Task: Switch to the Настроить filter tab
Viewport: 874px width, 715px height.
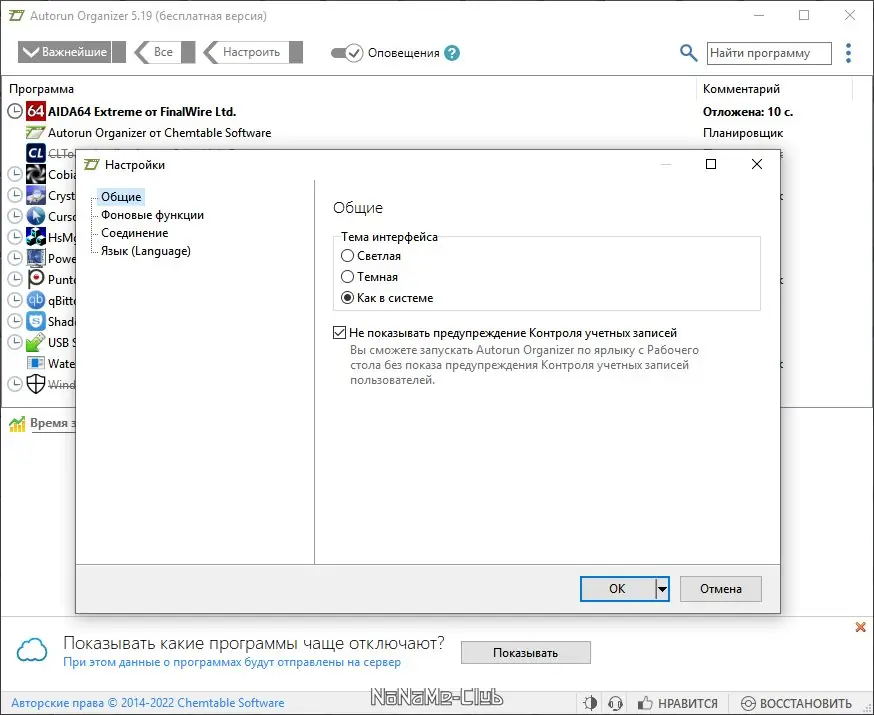Action: click(x=253, y=52)
